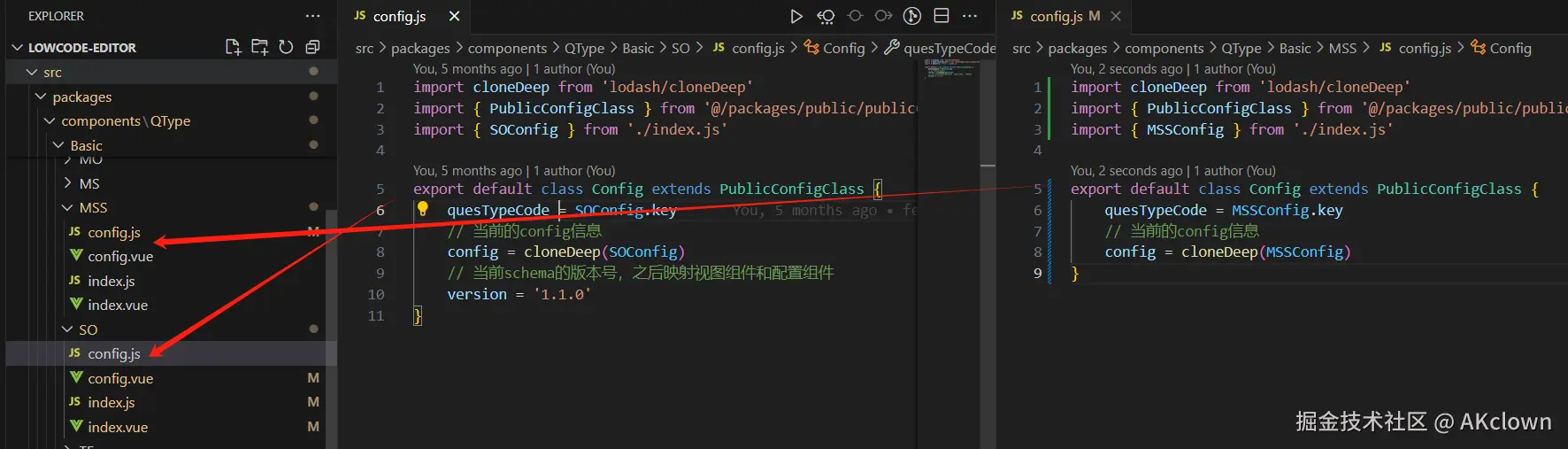Refresh the Explorer tree

[x=286, y=47]
